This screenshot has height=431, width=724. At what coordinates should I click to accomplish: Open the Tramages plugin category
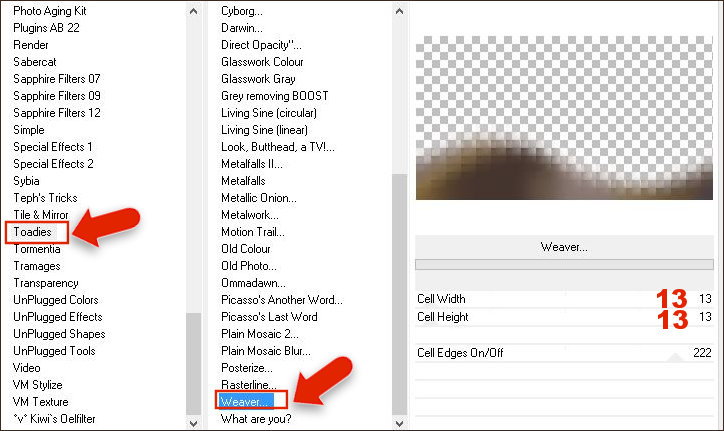point(37,266)
